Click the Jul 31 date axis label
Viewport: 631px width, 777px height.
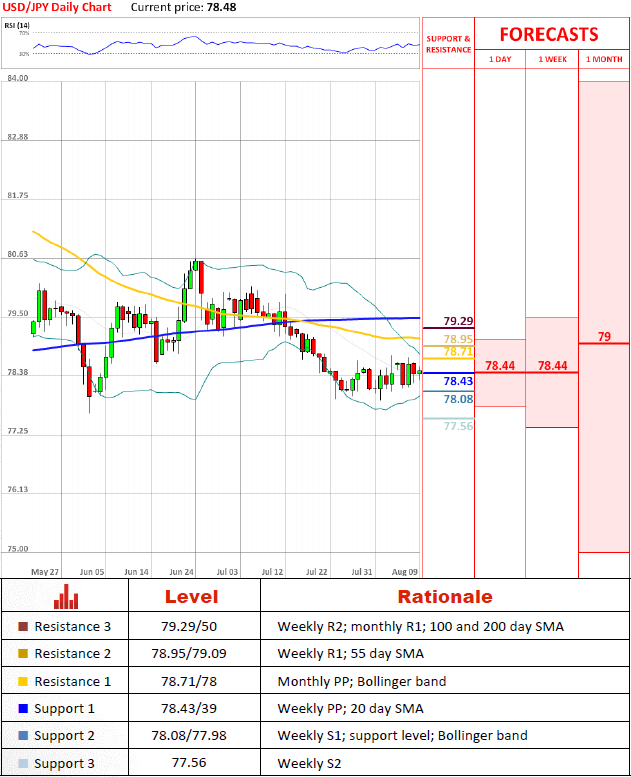point(361,572)
